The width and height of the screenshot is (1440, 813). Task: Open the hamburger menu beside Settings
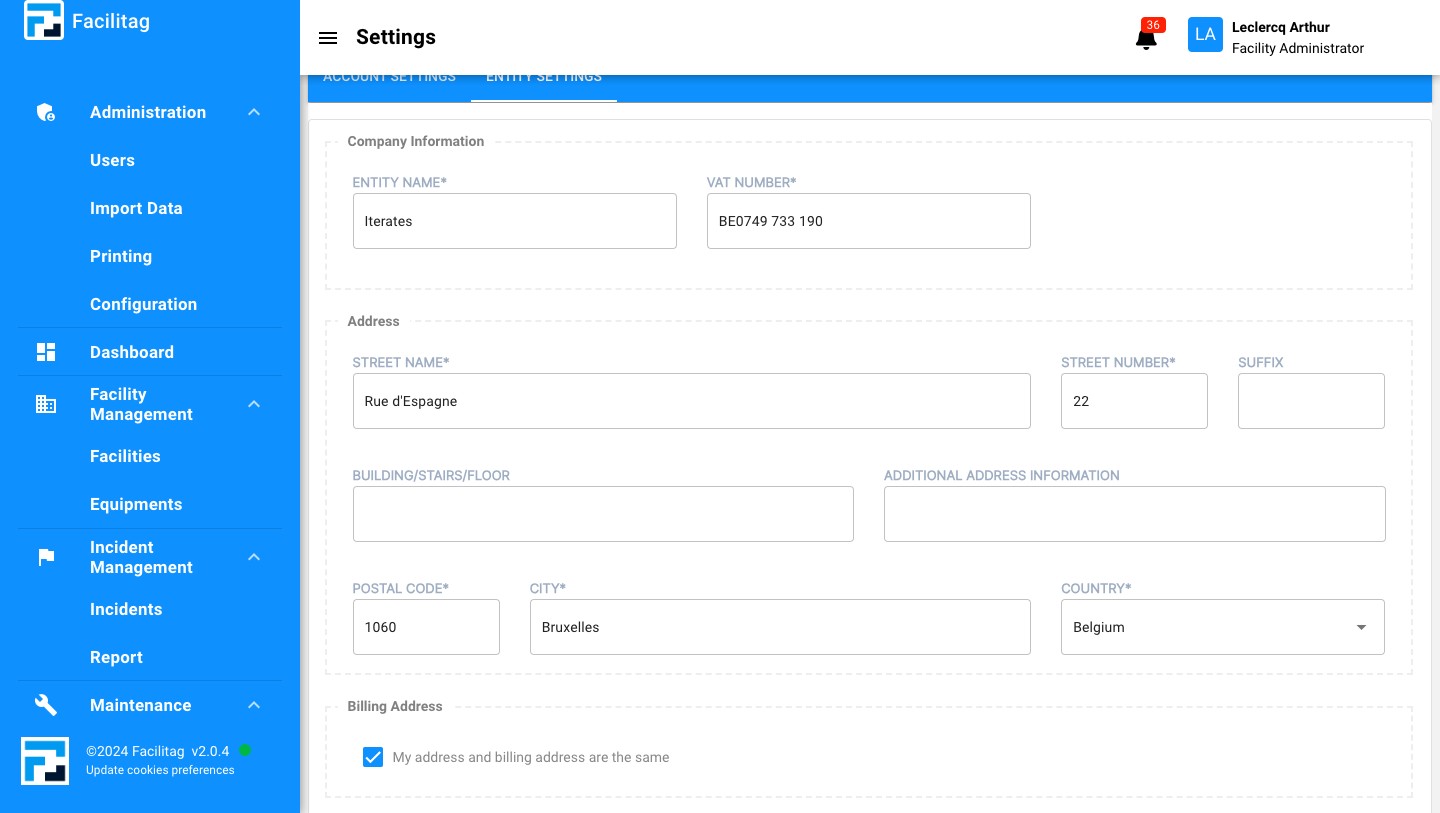tap(328, 38)
